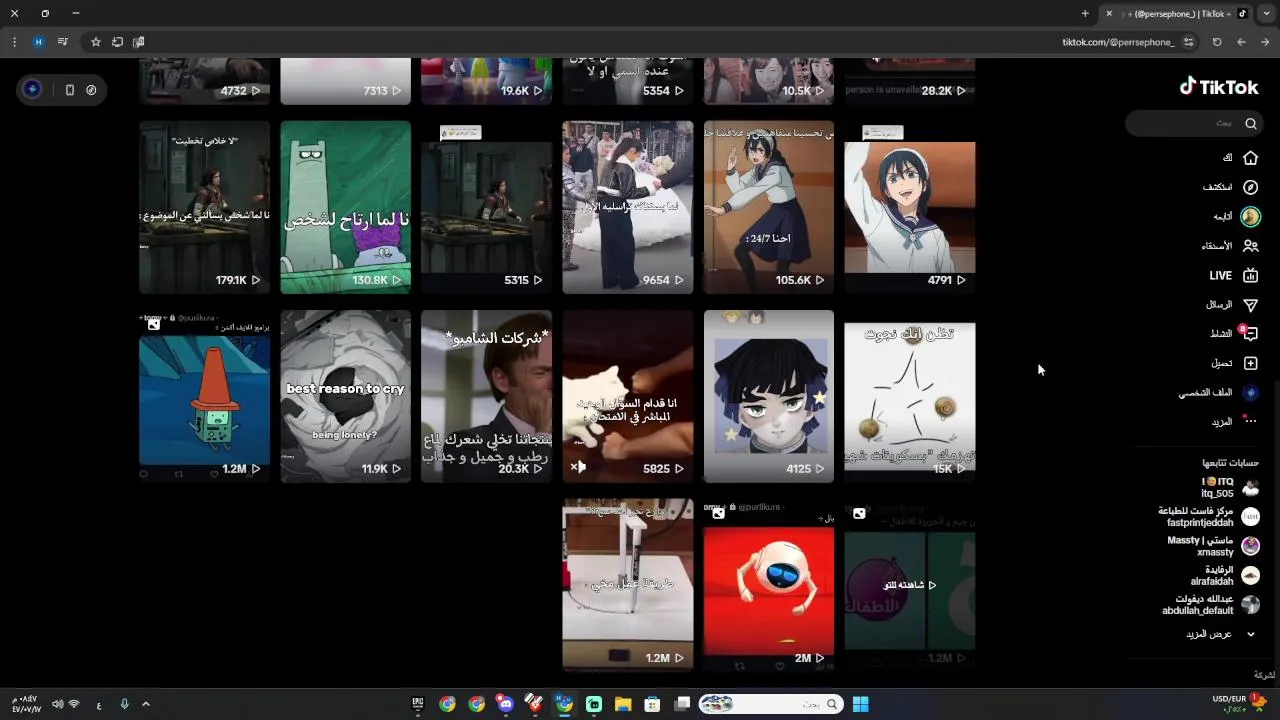The image size is (1280, 720).
Task: Click the site settings icon in address bar
Action: click(1188, 42)
